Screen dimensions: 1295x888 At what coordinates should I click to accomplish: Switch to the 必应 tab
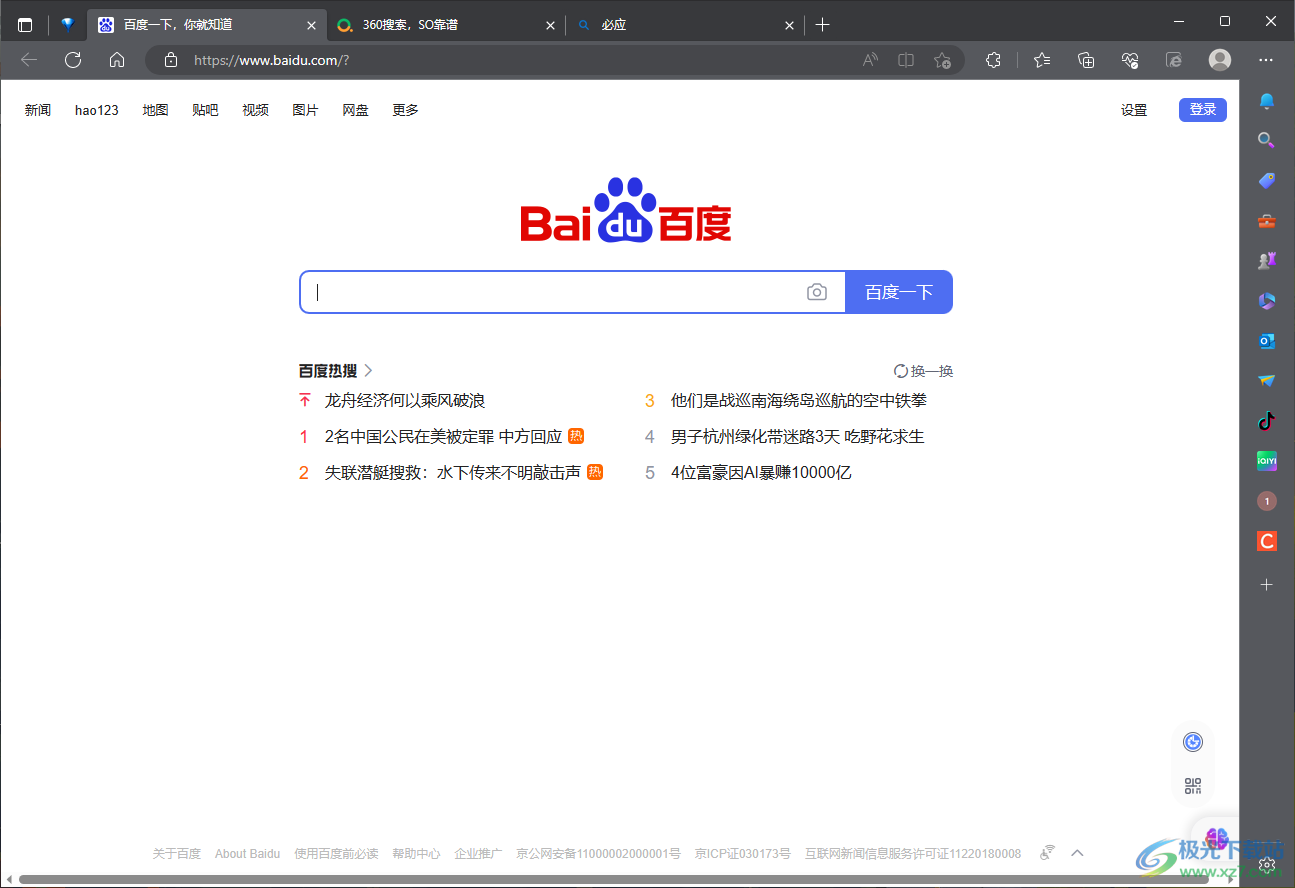[685, 25]
